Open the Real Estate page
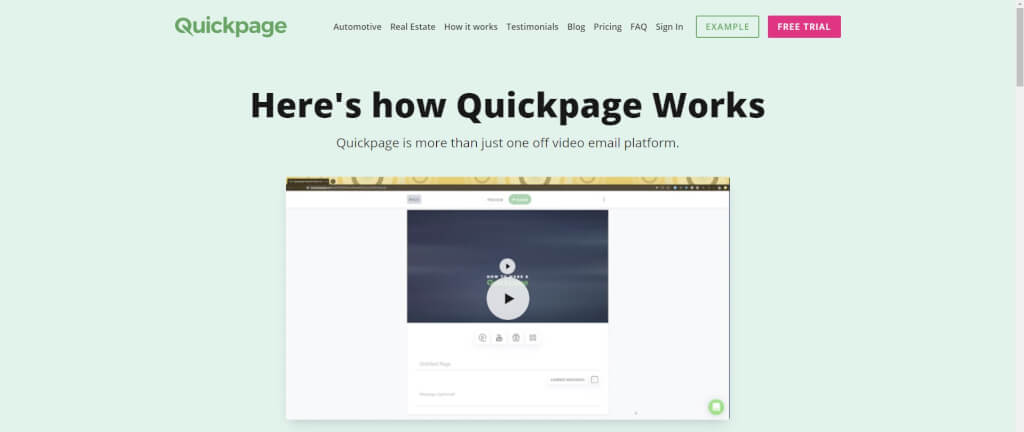 [413, 27]
